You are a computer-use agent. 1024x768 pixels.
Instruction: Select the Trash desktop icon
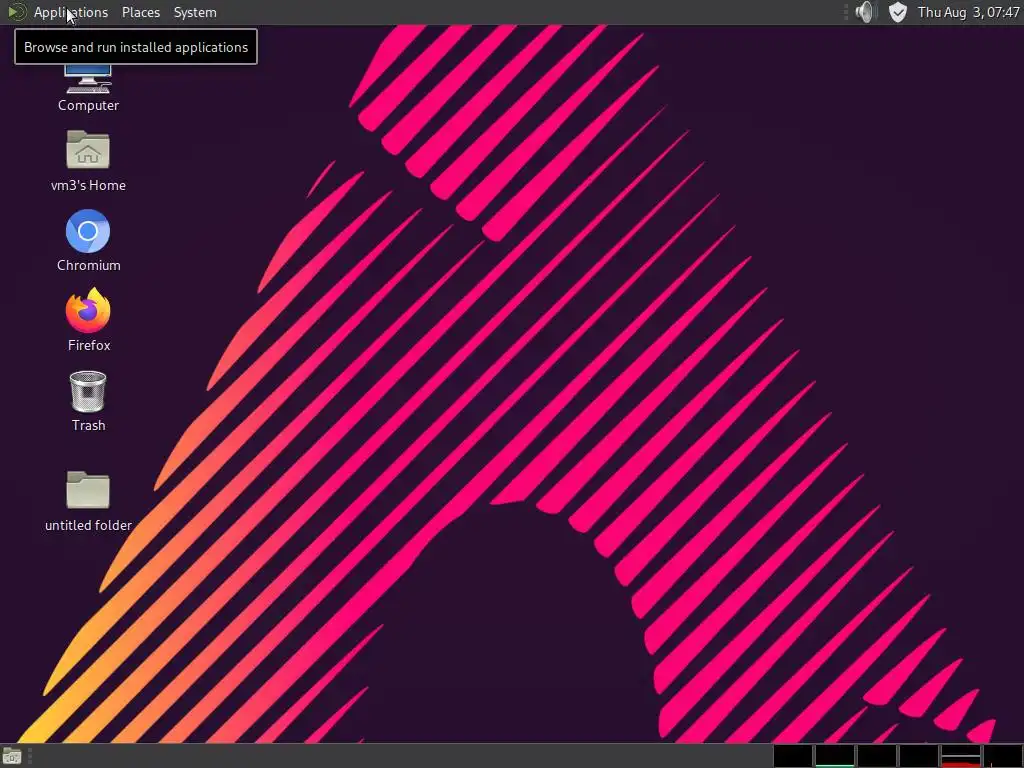click(88, 392)
